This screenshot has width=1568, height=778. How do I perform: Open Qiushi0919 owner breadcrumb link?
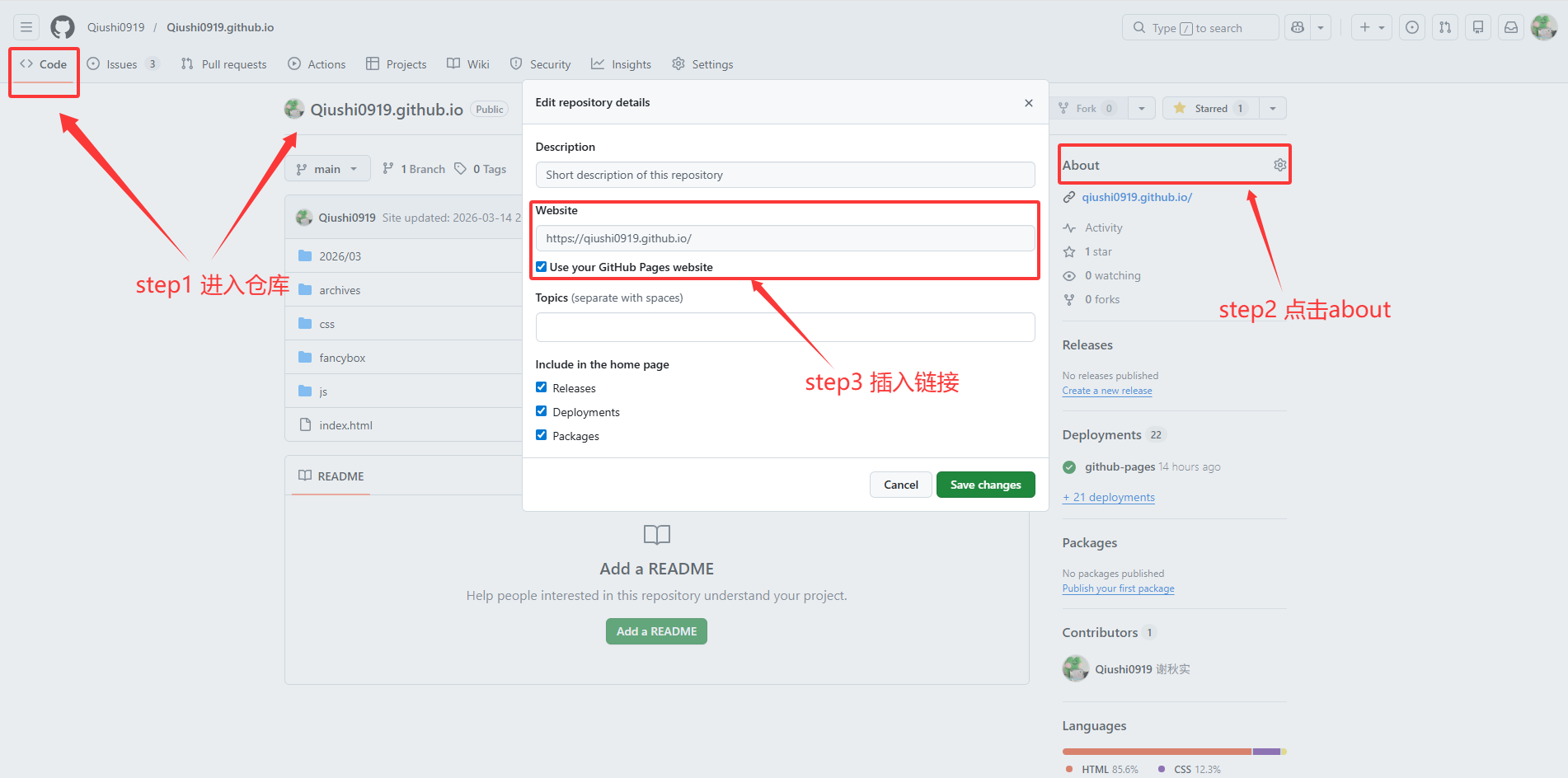point(116,27)
